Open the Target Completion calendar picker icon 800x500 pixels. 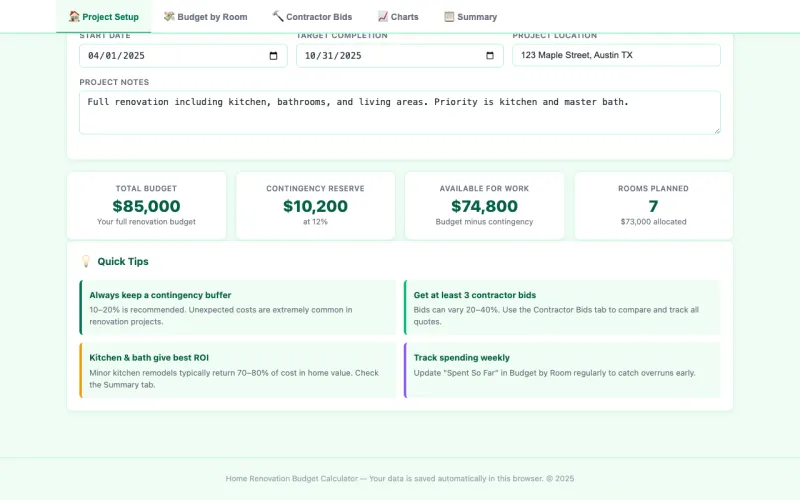(490, 56)
